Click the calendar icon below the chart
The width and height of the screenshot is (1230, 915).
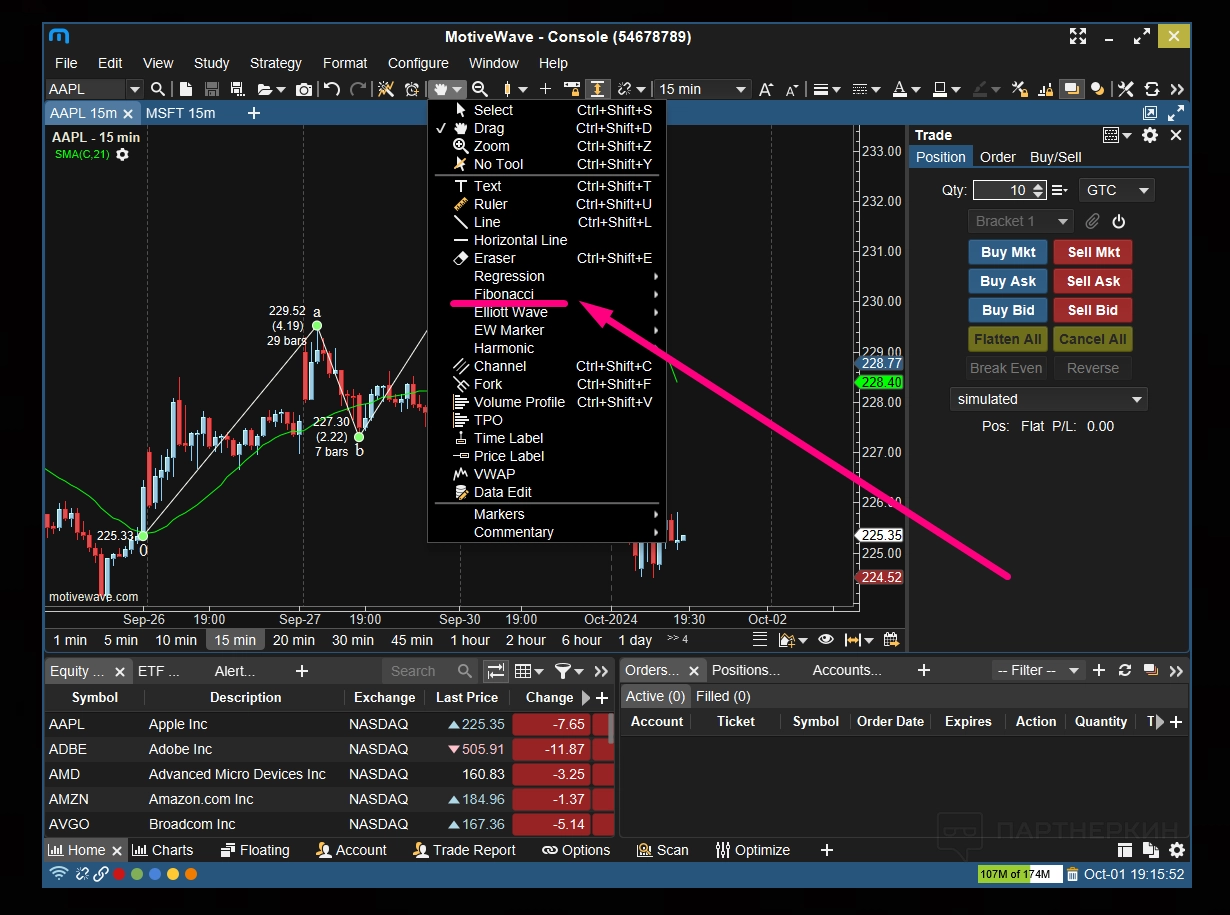pos(891,640)
